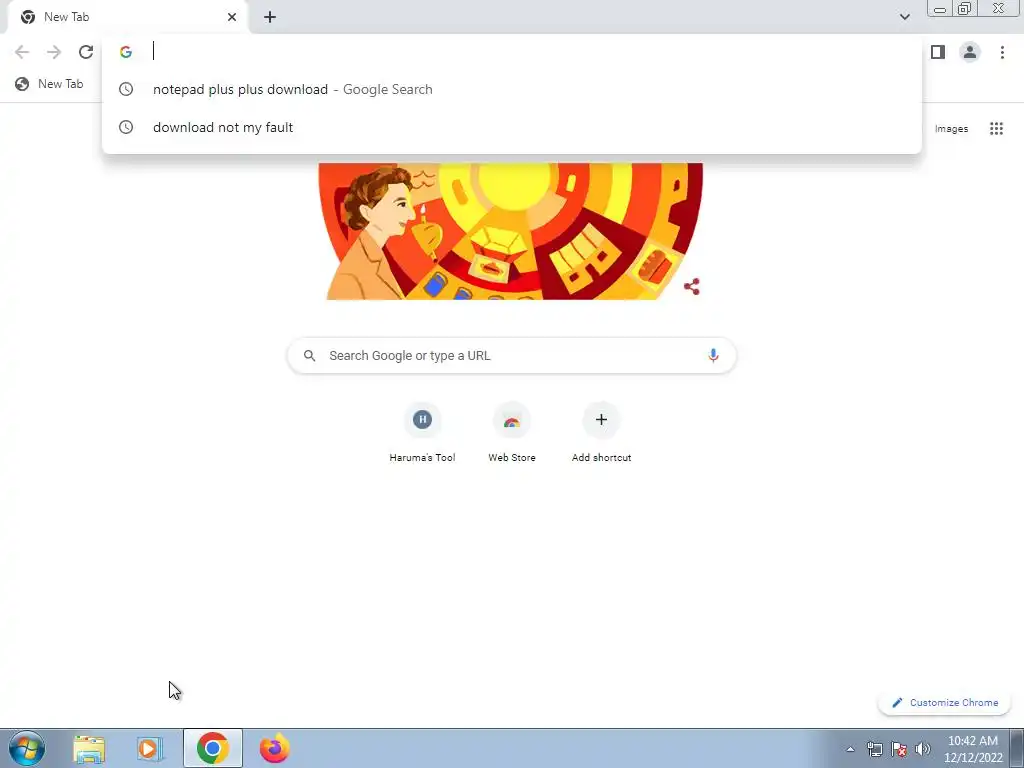Open File Explorer from the taskbar
The image size is (1024, 768).
(89, 748)
